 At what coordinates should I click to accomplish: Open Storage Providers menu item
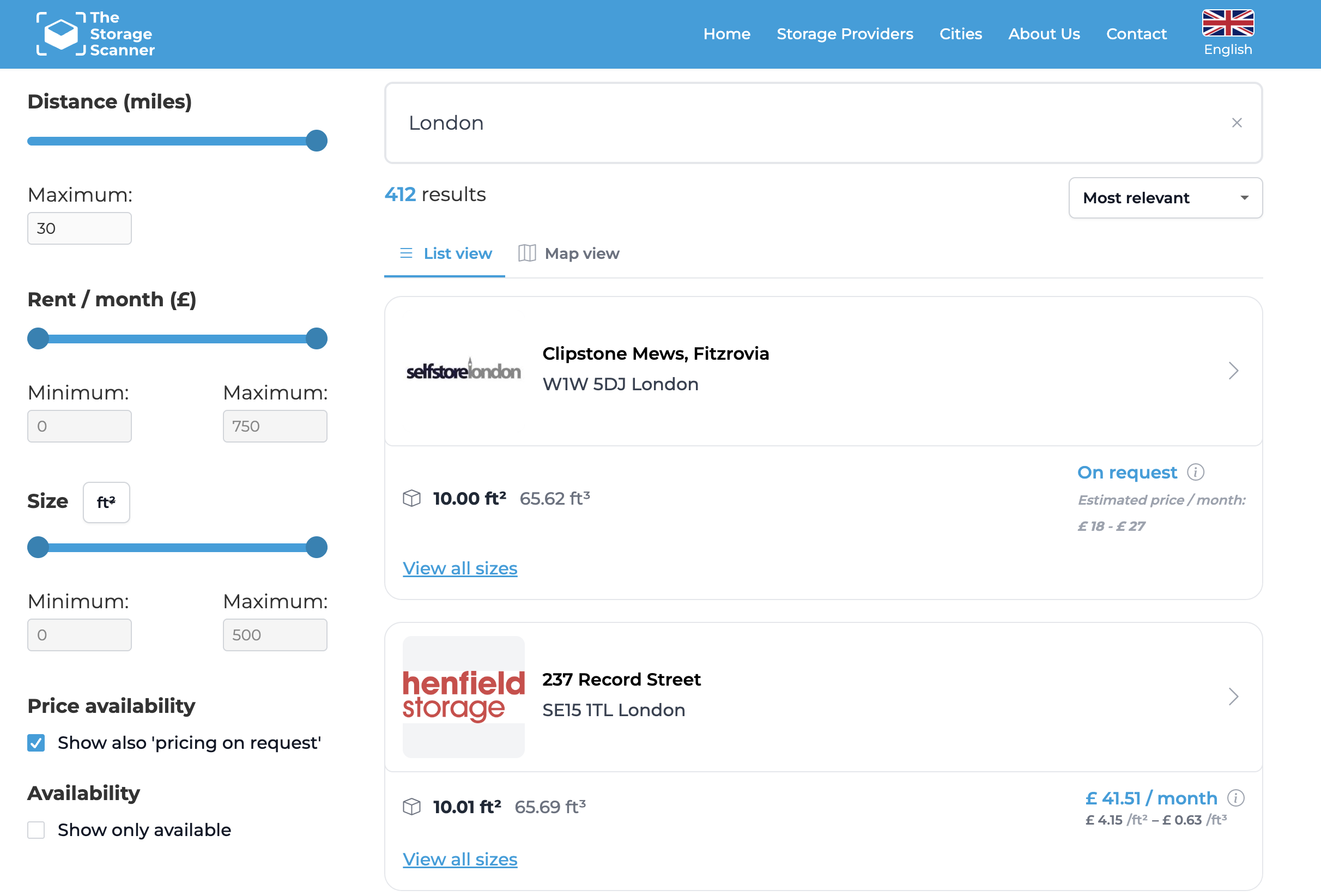tap(845, 34)
